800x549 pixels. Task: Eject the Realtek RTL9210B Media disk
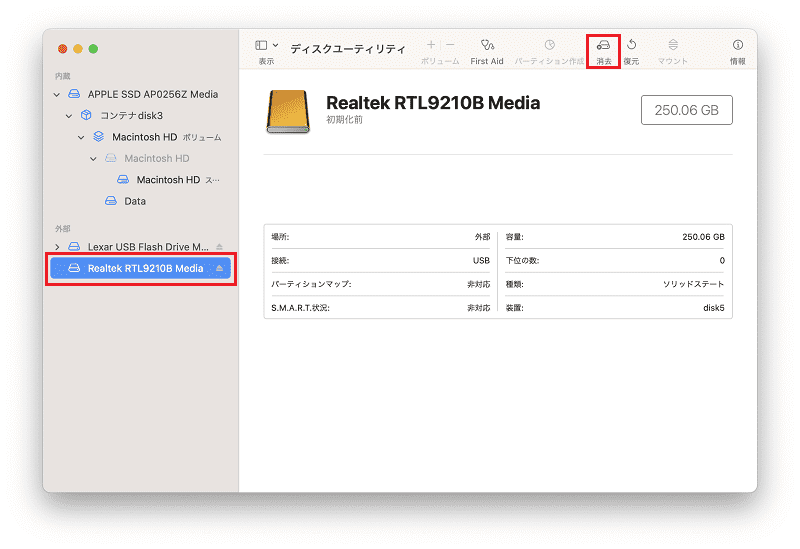[219, 268]
